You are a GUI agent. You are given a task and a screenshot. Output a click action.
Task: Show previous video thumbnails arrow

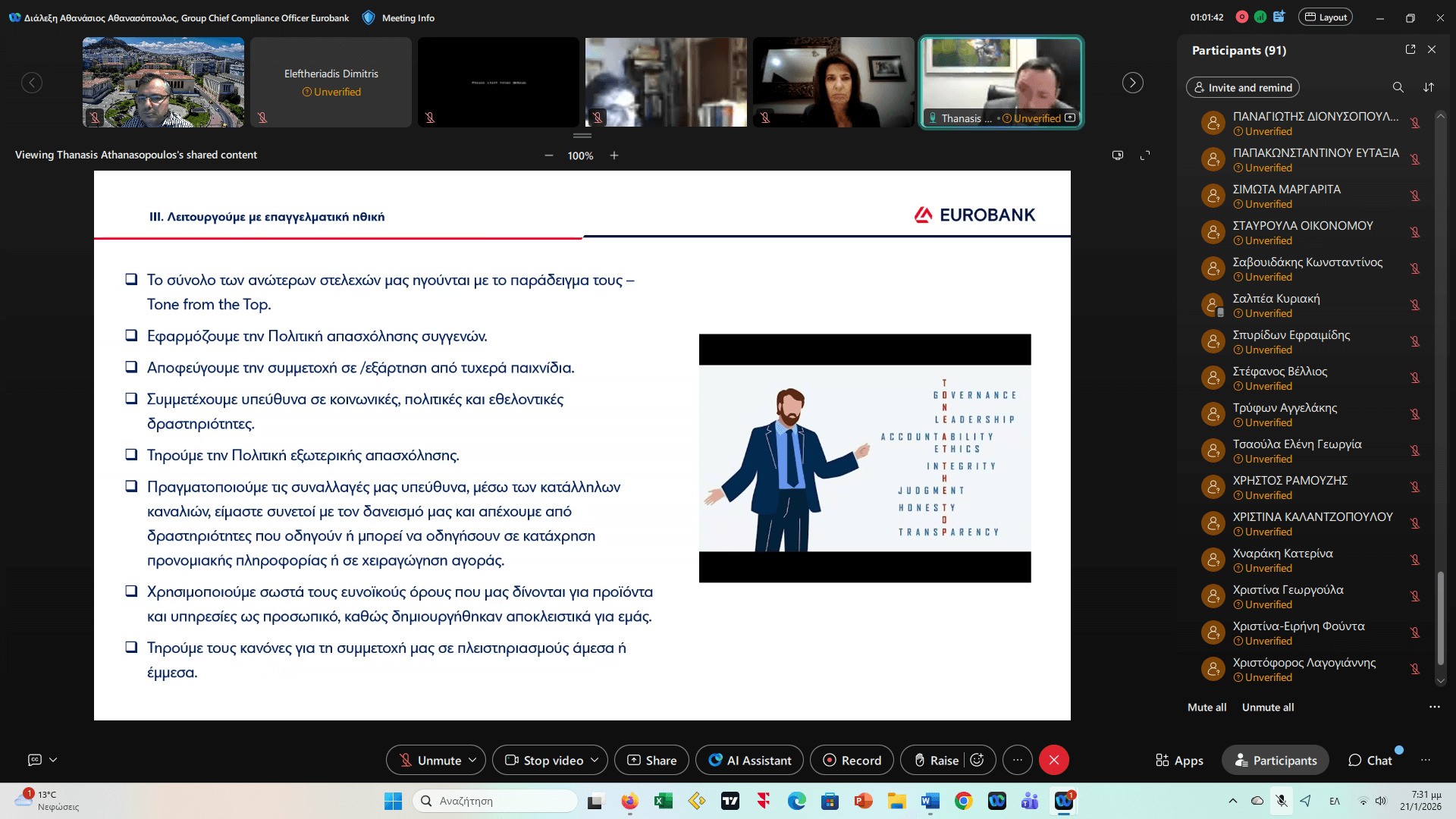point(32,83)
